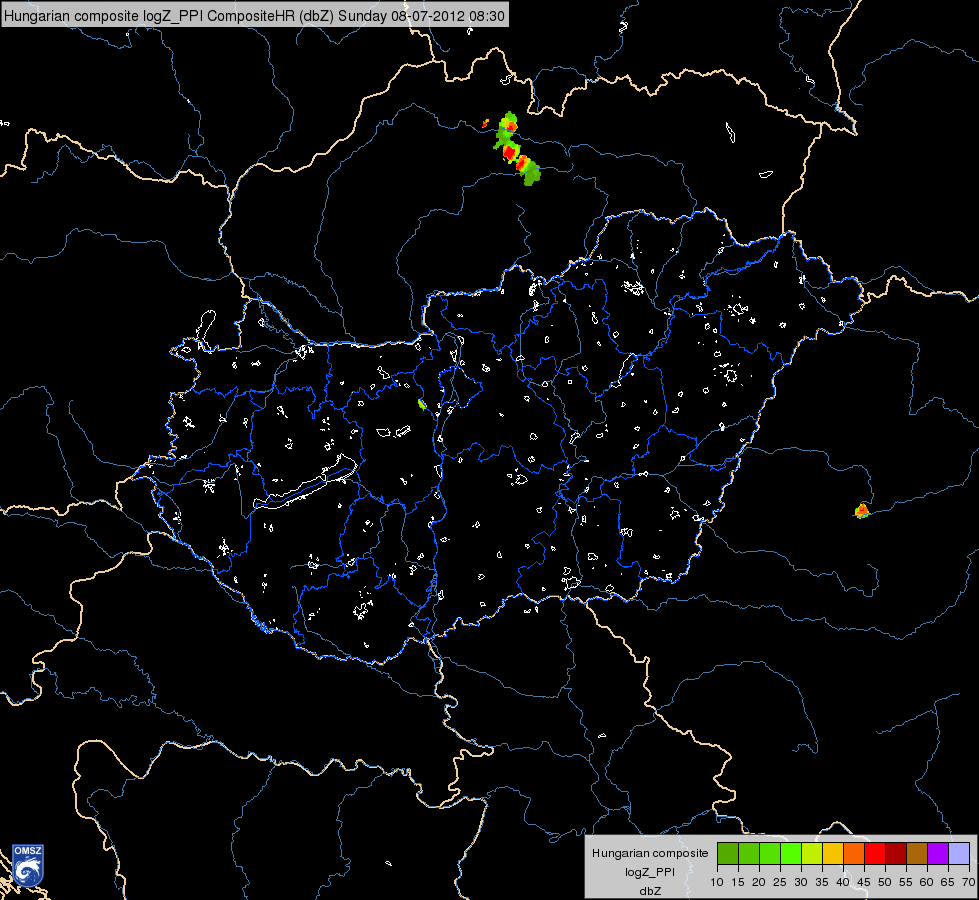Select the lavender 65-70 dBZ legend swatch
The width and height of the screenshot is (979, 900).
(959, 853)
